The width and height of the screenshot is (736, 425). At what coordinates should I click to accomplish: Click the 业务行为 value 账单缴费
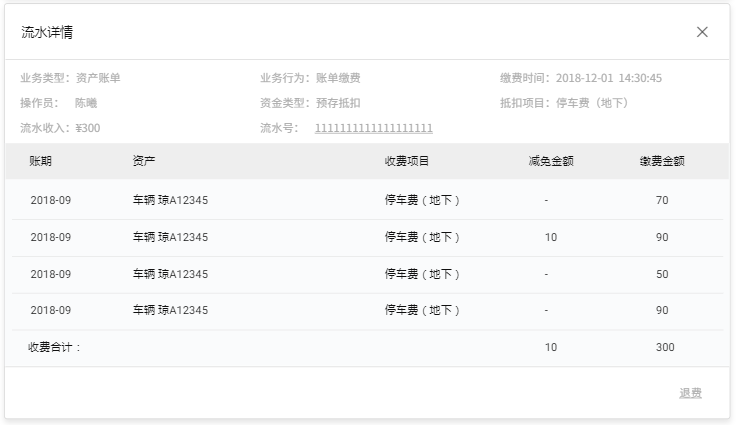[x=338, y=78]
